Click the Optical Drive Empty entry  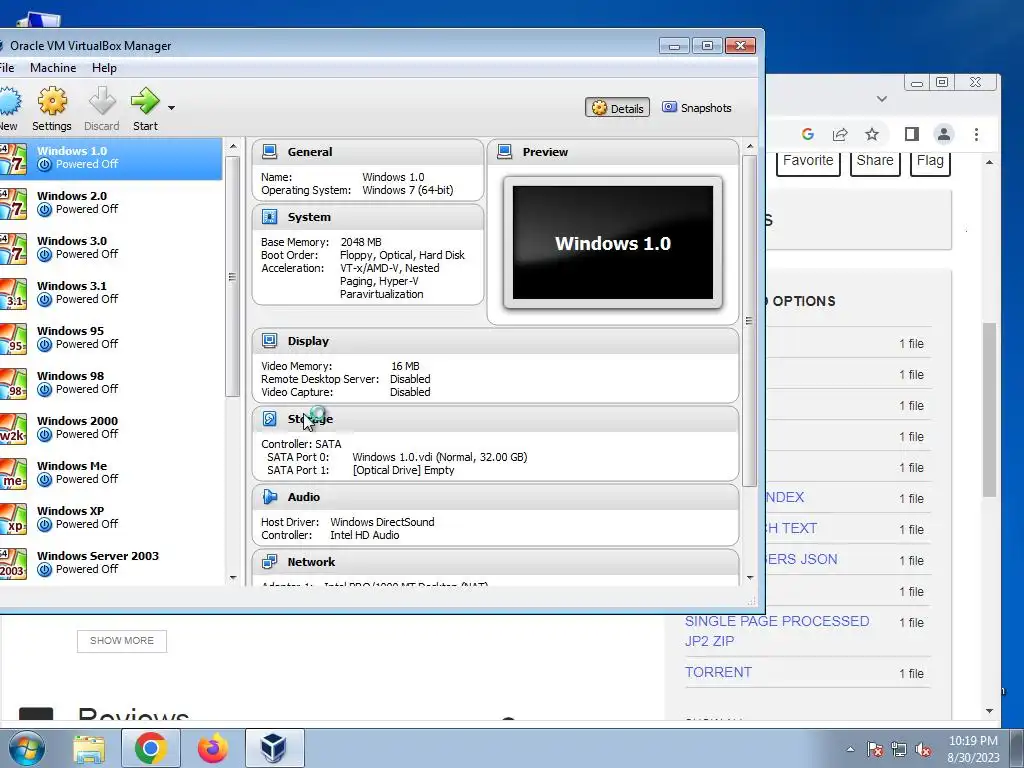pyautogui.click(x=403, y=470)
